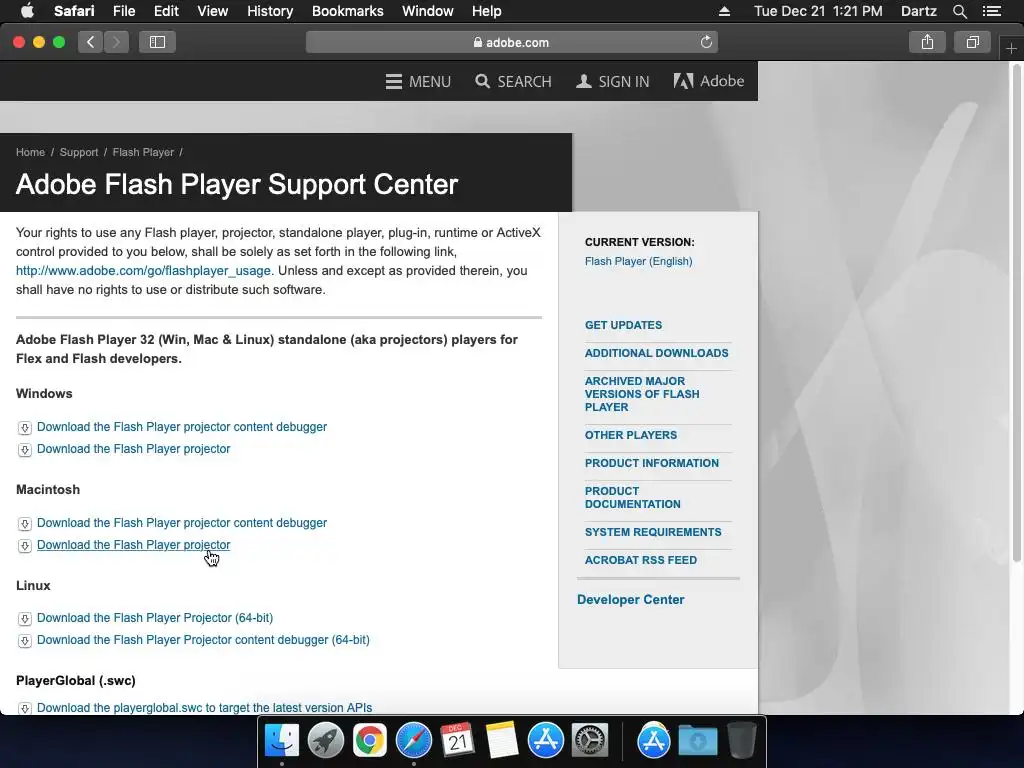Reload the page with the refresh icon
The height and width of the screenshot is (768, 1024).
[x=706, y=42]
